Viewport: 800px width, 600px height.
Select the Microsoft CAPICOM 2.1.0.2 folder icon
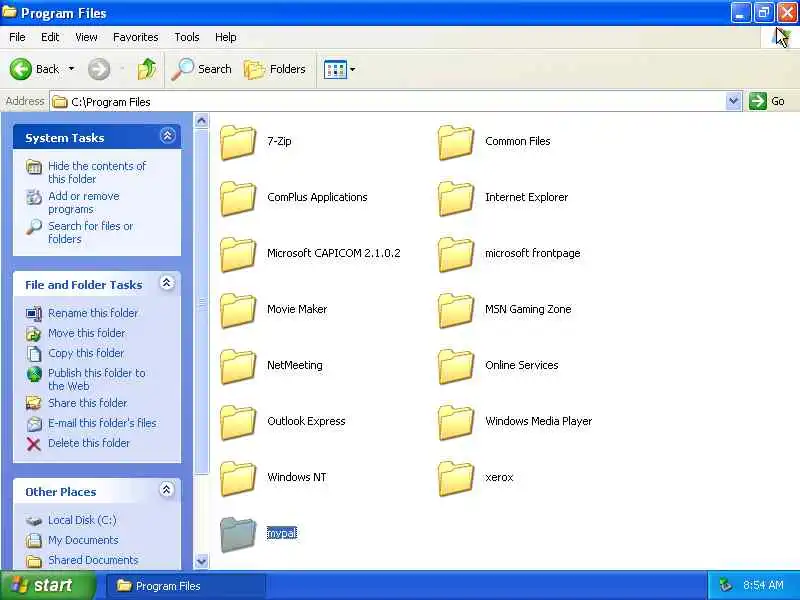point(238,255)
